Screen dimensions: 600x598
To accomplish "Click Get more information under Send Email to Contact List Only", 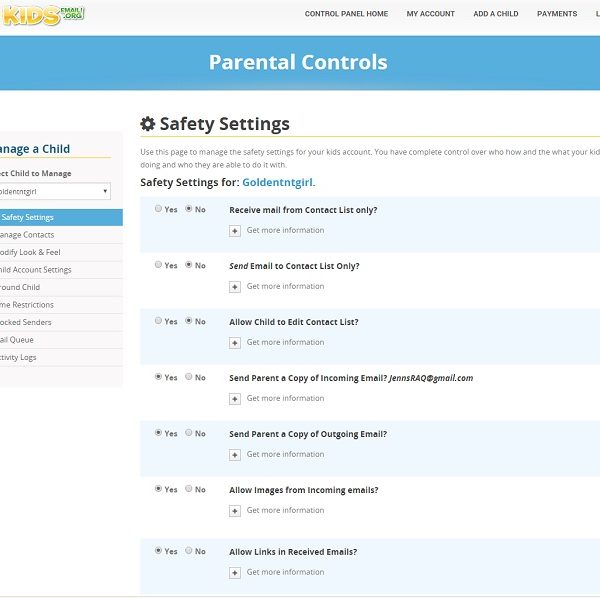I will click(x=285, y=286).
